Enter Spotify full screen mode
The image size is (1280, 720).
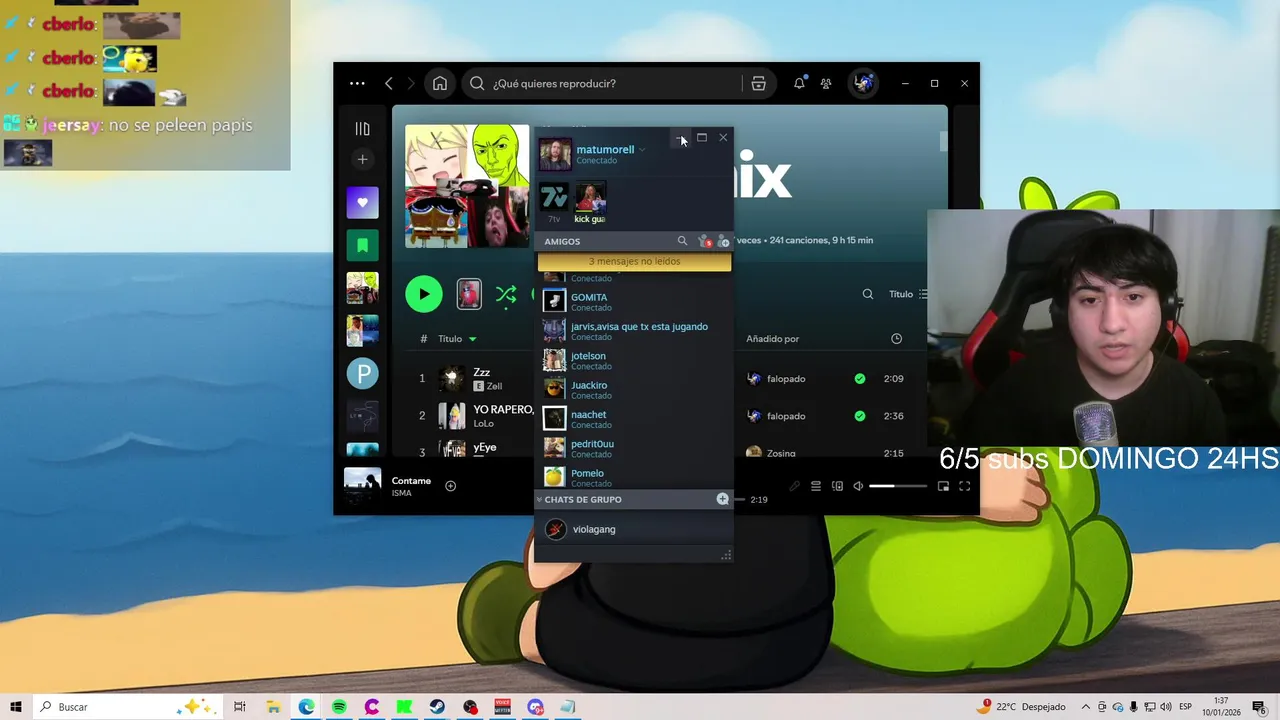[x=965, y=486]
